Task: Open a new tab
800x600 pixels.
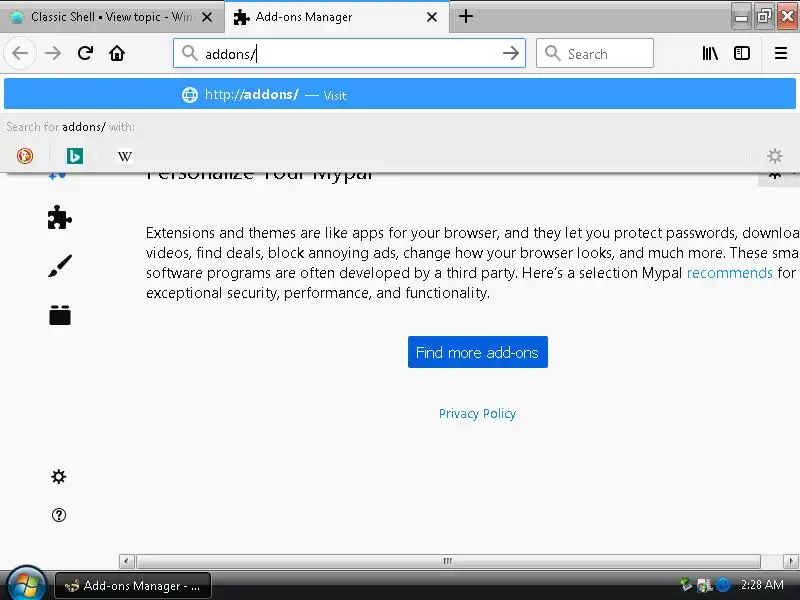Action: tap(465, 16)
